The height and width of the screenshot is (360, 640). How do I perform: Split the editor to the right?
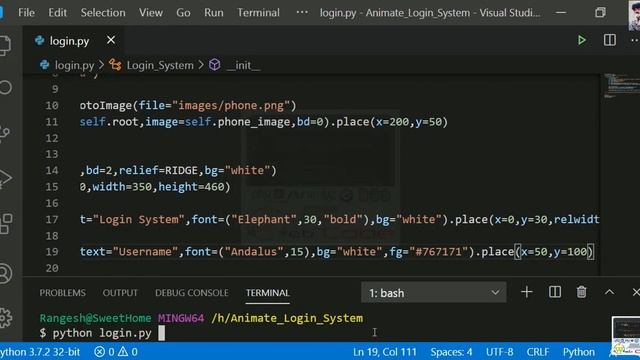pos(610,40)
